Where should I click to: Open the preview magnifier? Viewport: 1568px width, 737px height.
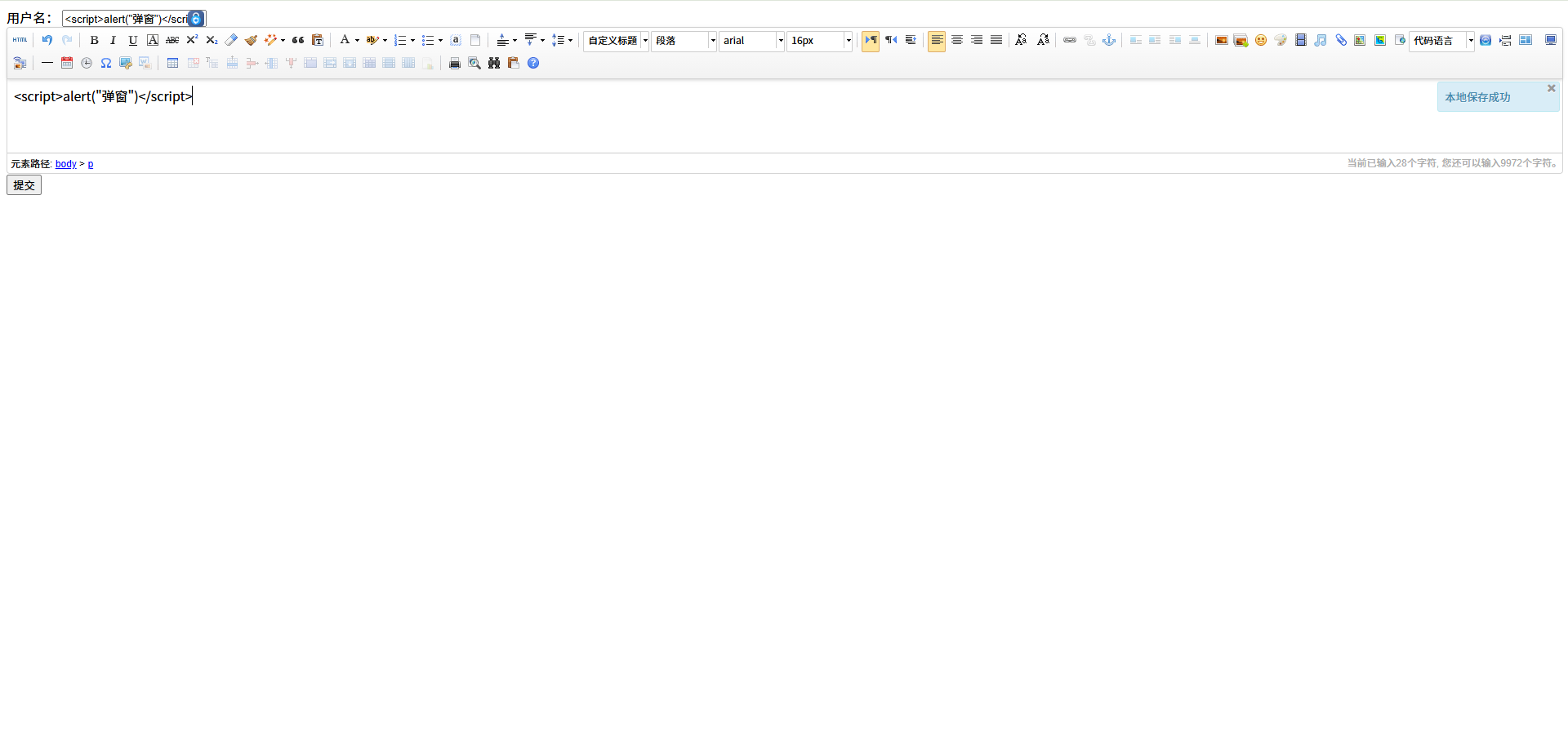474,63
